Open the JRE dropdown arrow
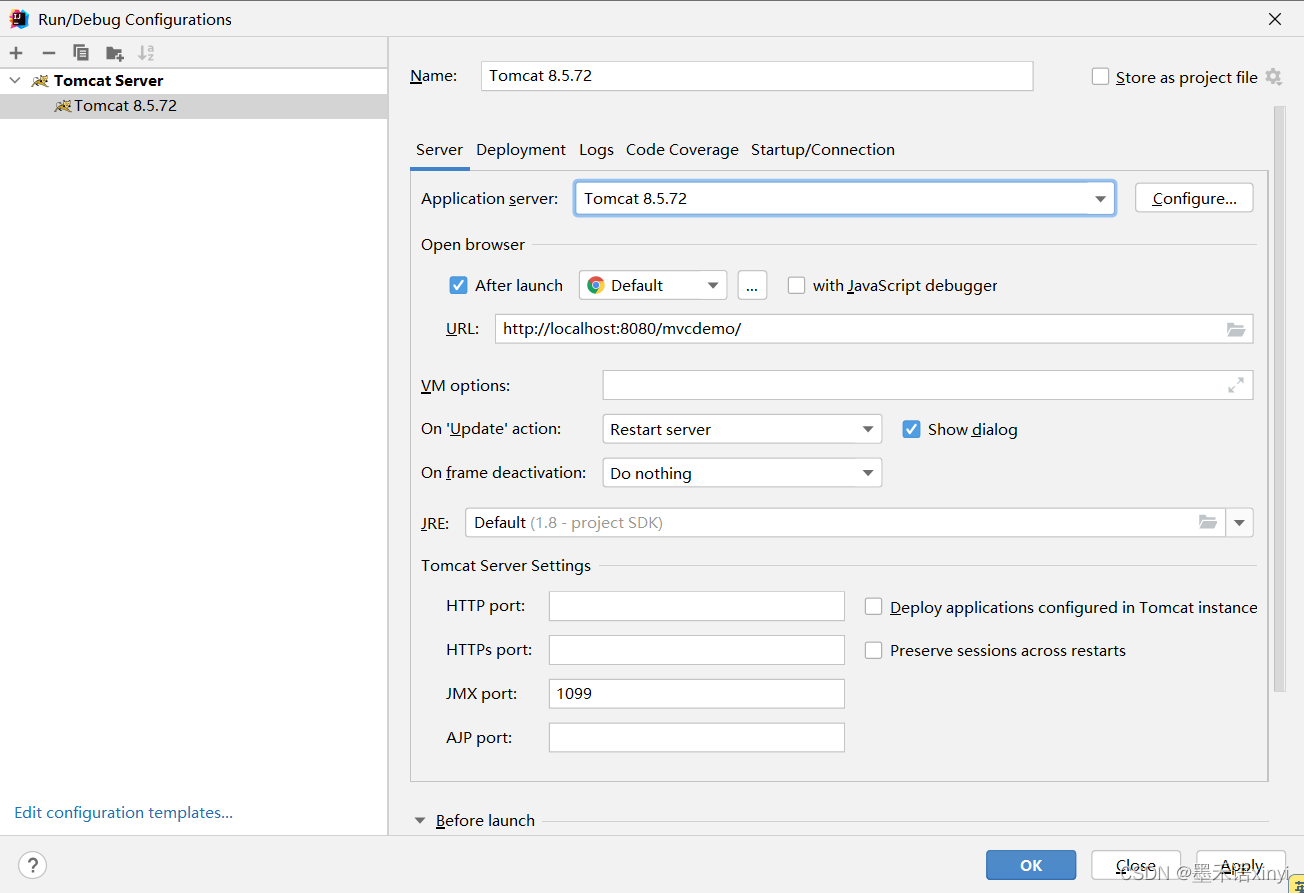This screenshot has width=1304, height=893. 1240,522
